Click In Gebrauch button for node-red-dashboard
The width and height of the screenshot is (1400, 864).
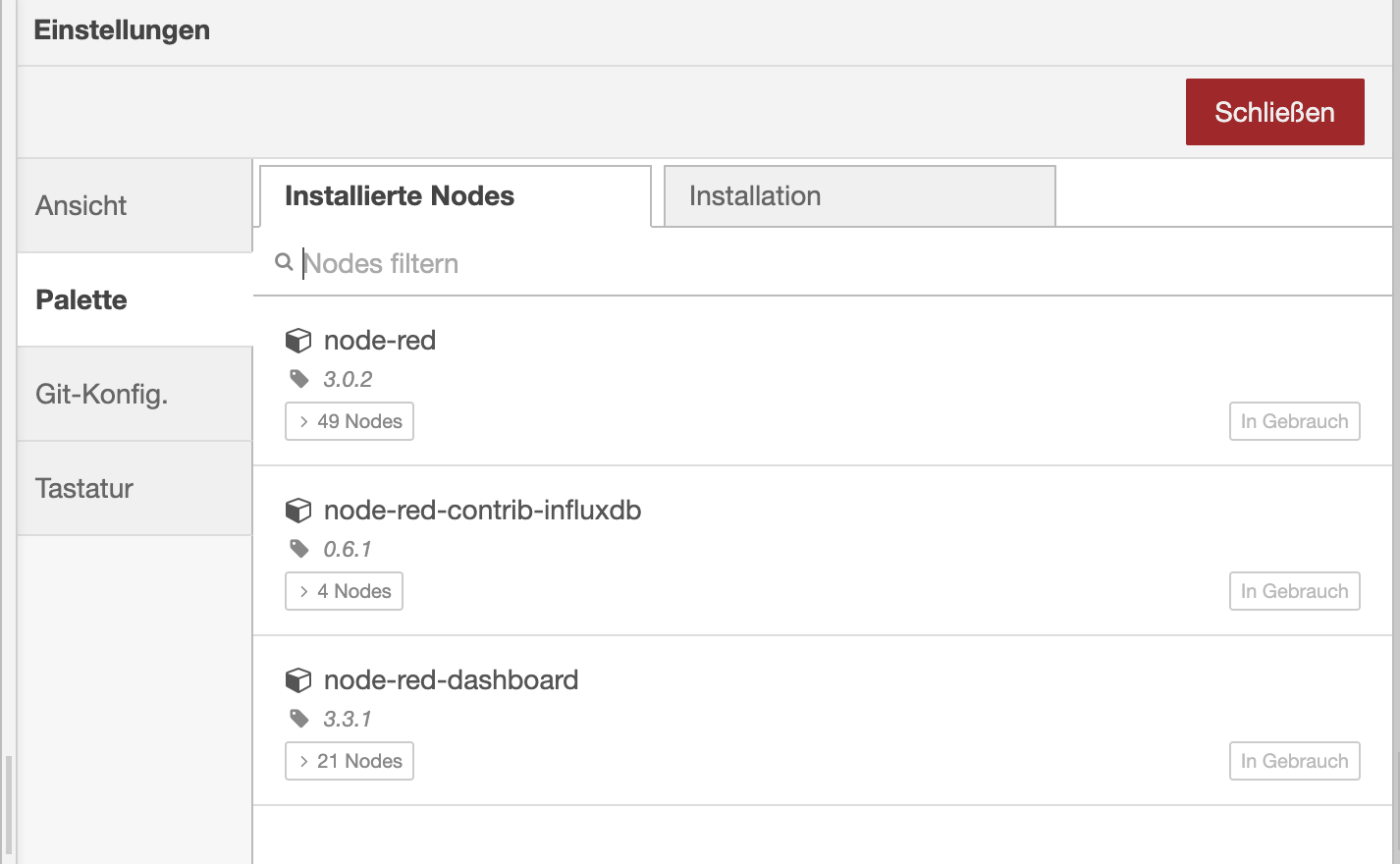pyautogui.click(x=1294, y=761)
